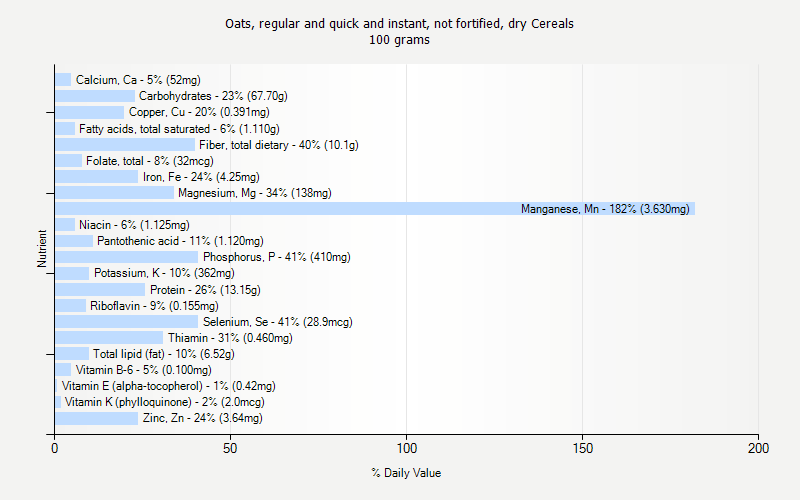Click the chart title about Oats
Image resolution: width=800 pixels, height=500 pixels.
click(x=400, y=24)
